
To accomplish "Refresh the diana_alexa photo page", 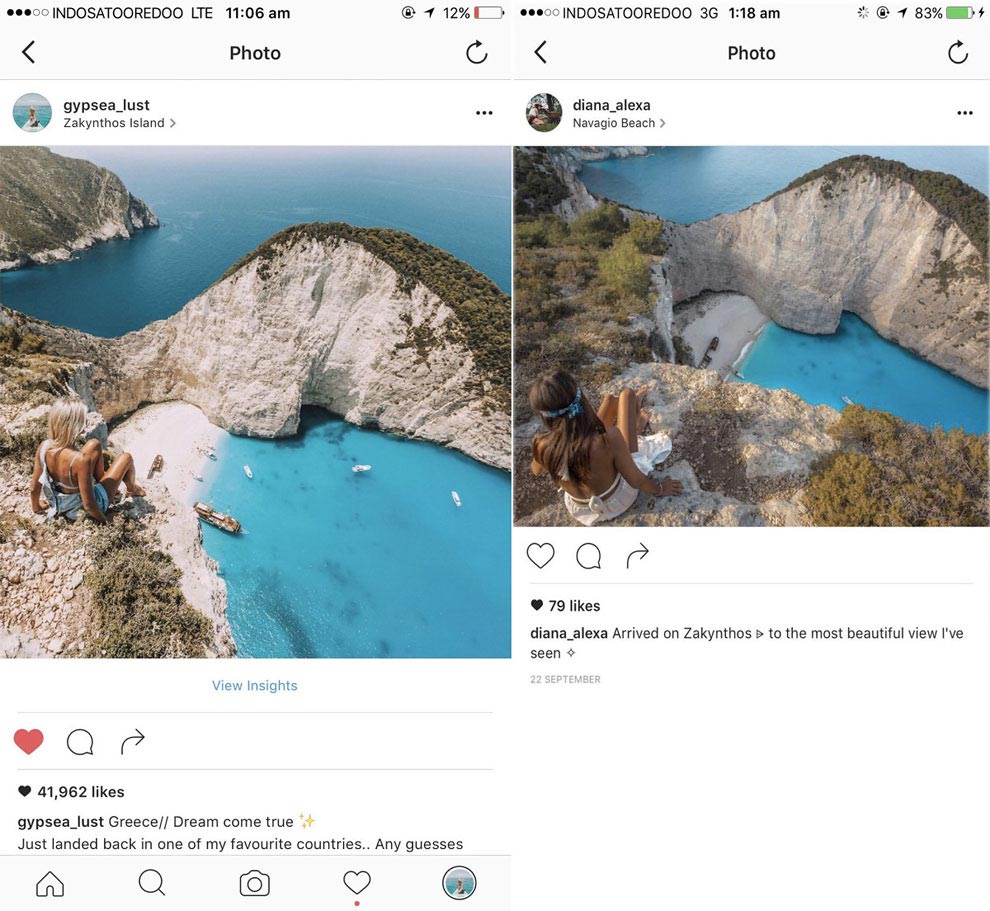I will (958, 53).
